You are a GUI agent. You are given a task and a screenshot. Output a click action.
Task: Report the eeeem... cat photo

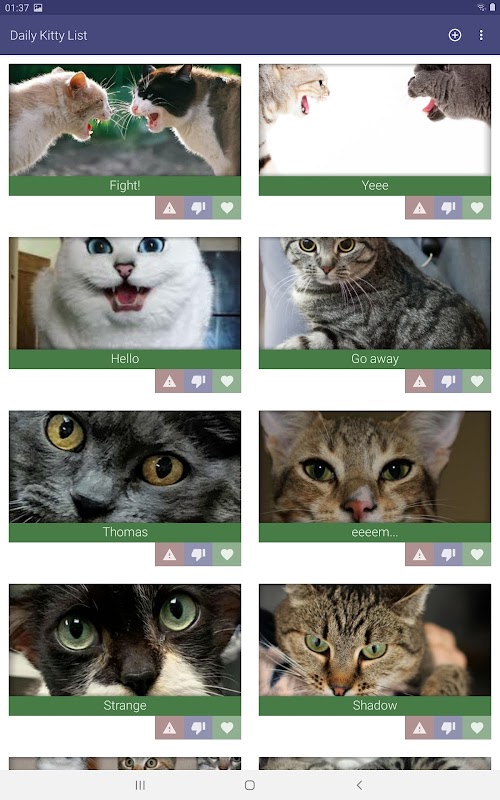tap(420, 555)
